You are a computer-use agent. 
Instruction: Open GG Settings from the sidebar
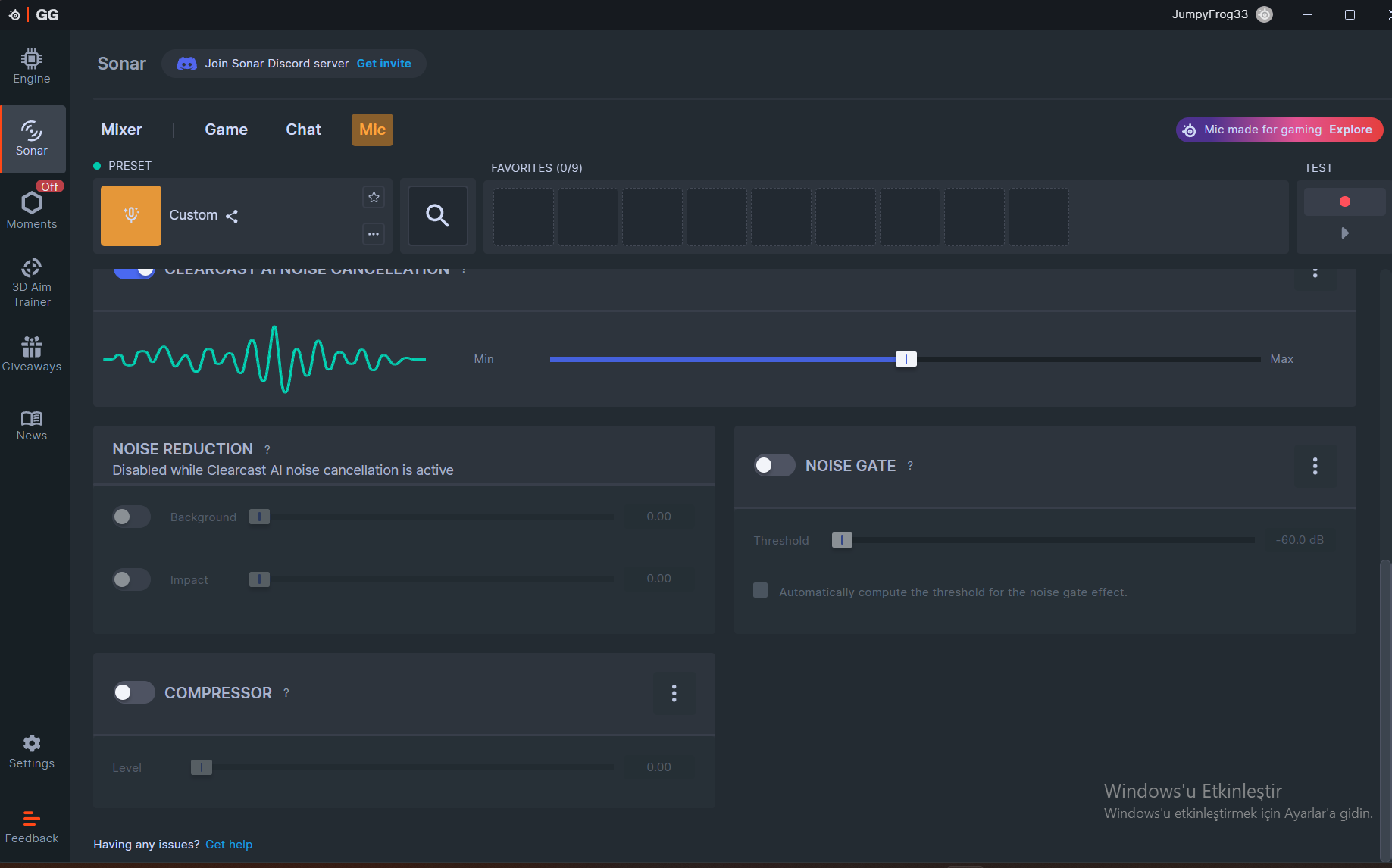(32, 751)
